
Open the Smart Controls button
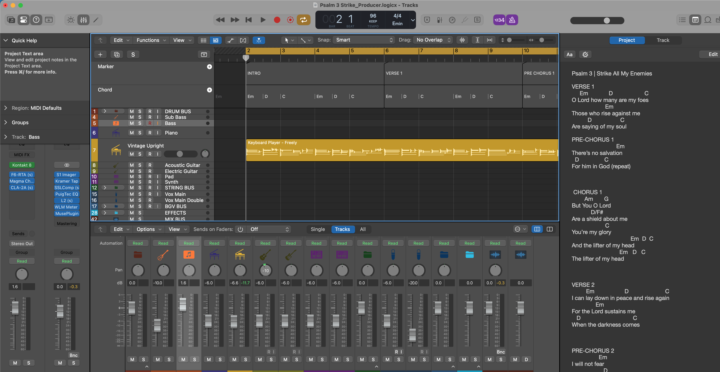coord(70,20)
